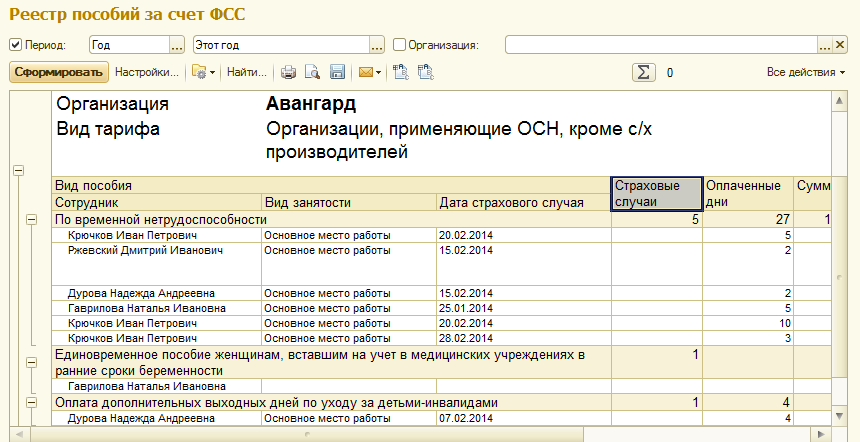Save the report with the diskette icon

point(337,72)
